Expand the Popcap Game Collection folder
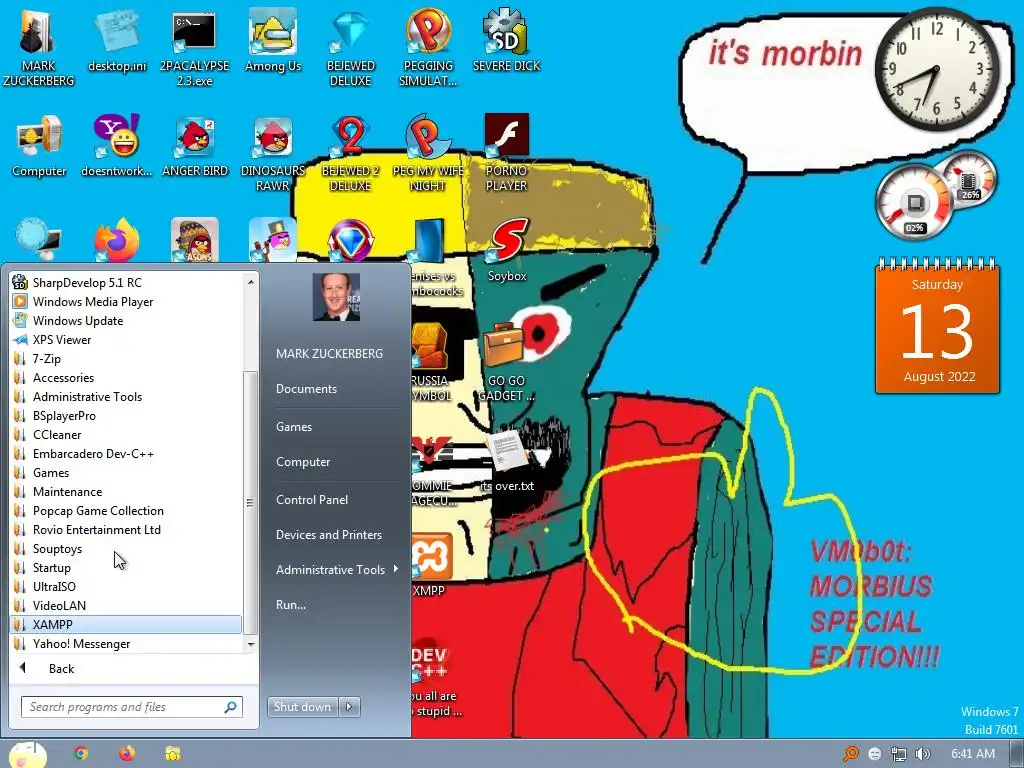1024x768 pixels. (125, 511)
